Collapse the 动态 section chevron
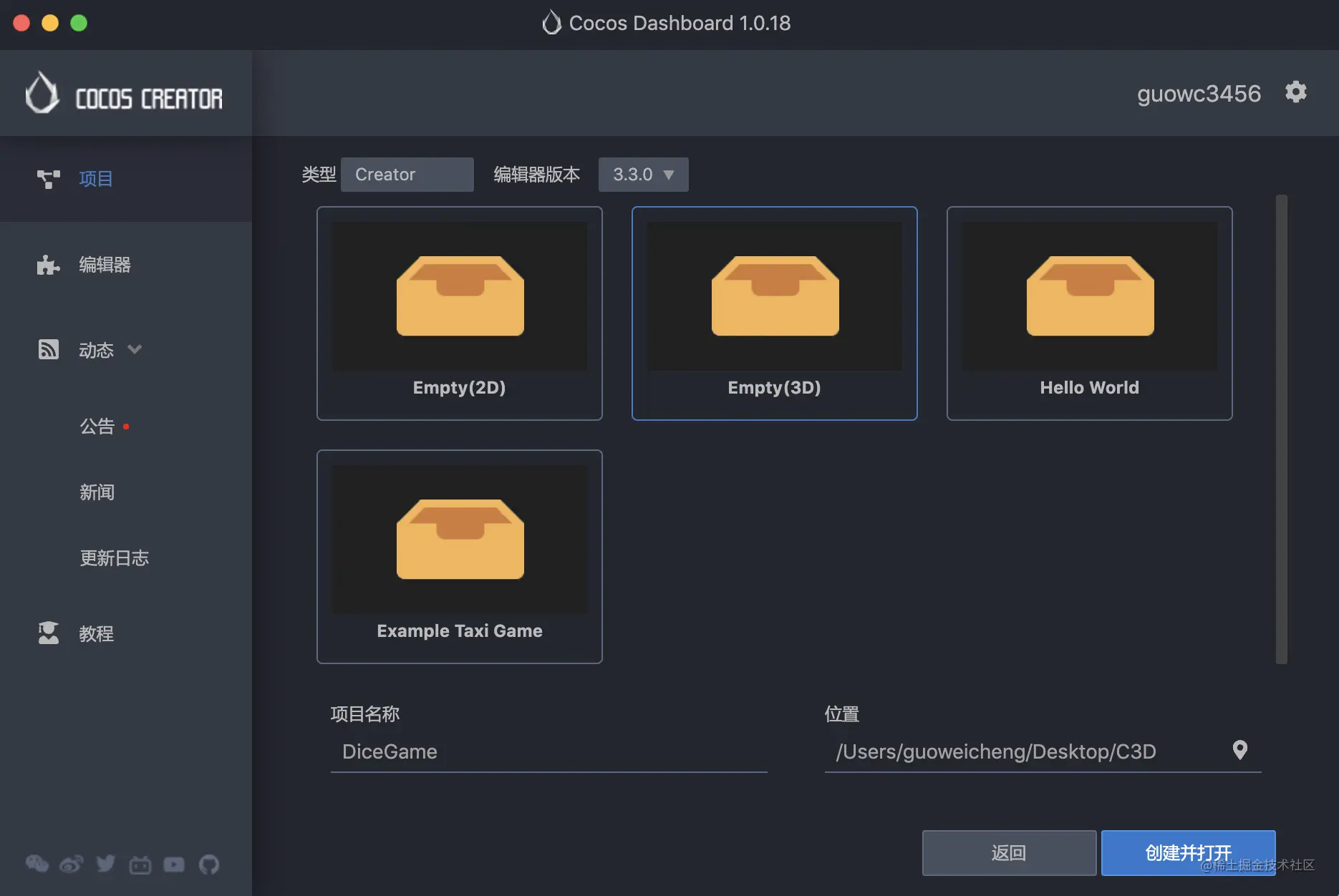 135,349
